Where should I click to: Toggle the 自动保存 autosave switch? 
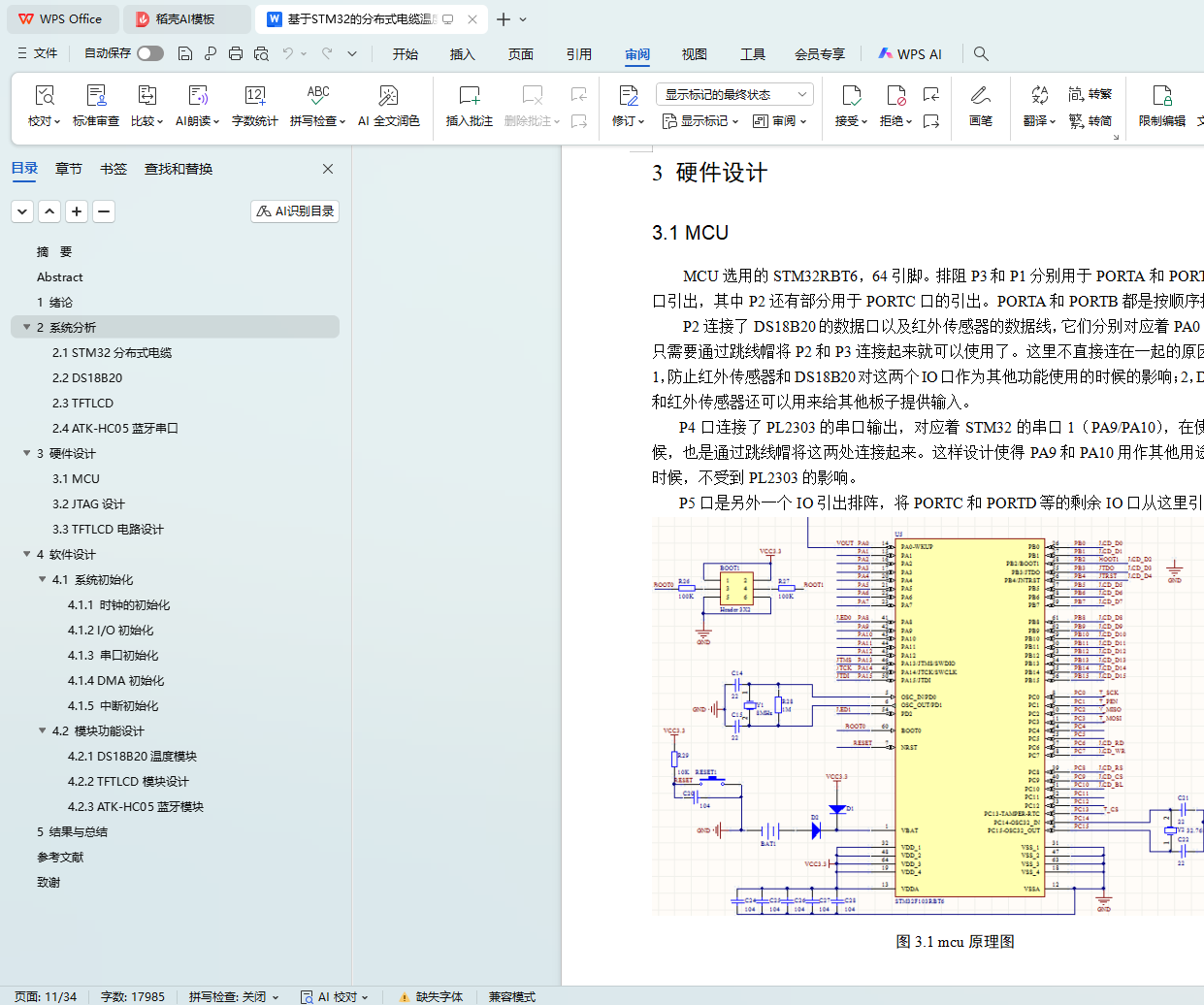click(x=150, y=53)
